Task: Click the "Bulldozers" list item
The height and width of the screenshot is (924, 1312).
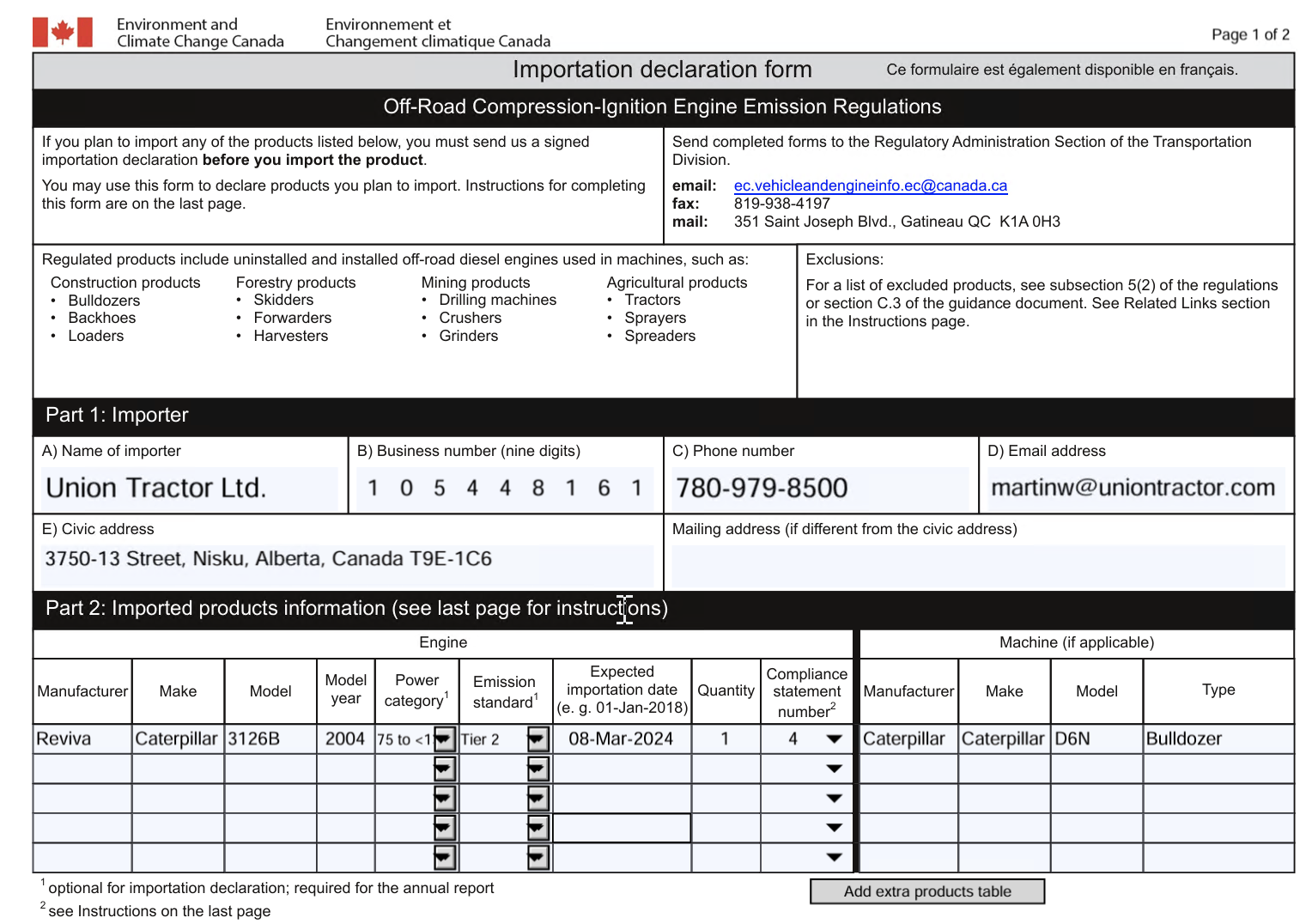Action: (x=104, y=301)
